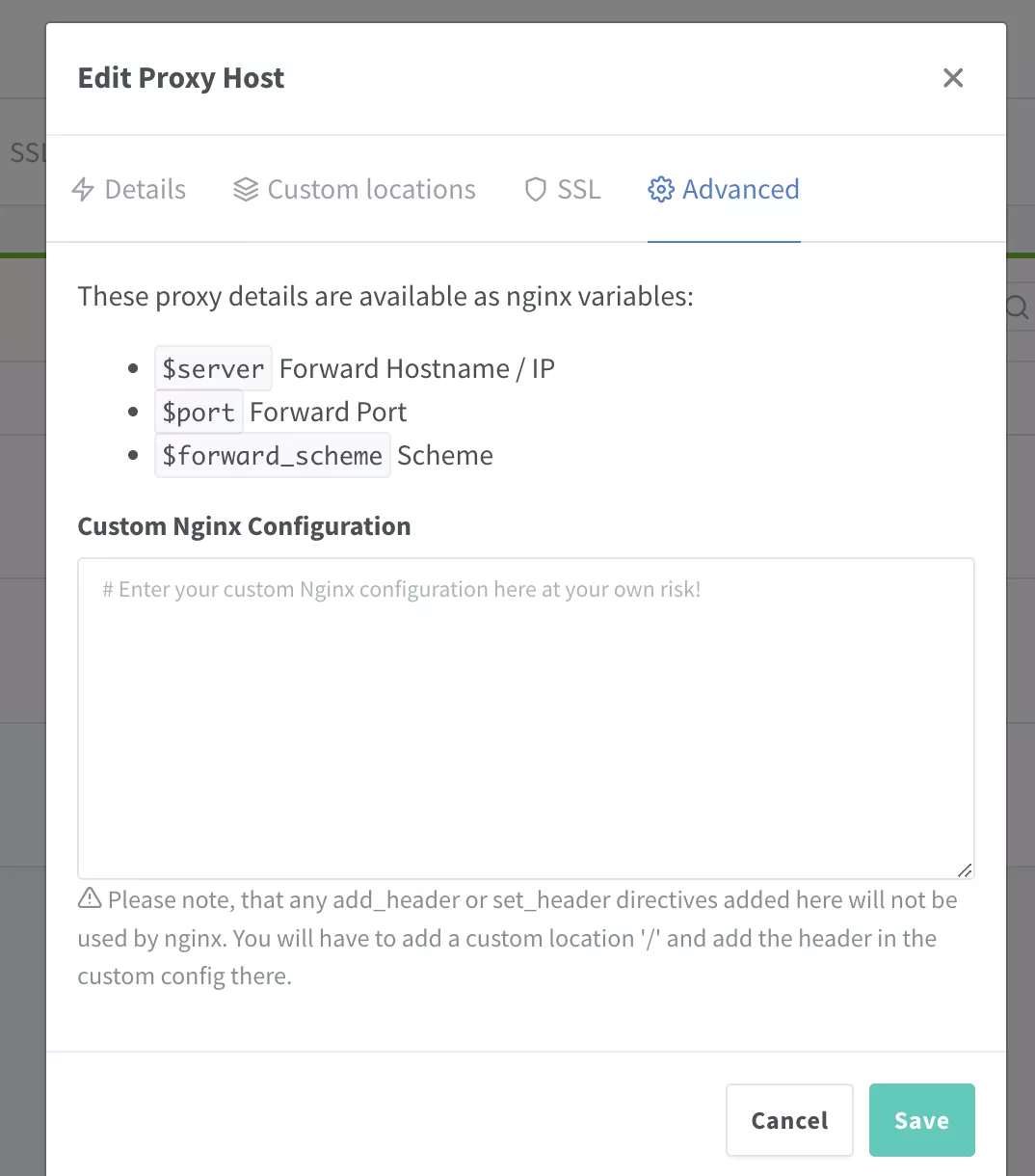Click the $forward_scheme variable code tag
The image size is (1035, 1176).
pos(272,456)
